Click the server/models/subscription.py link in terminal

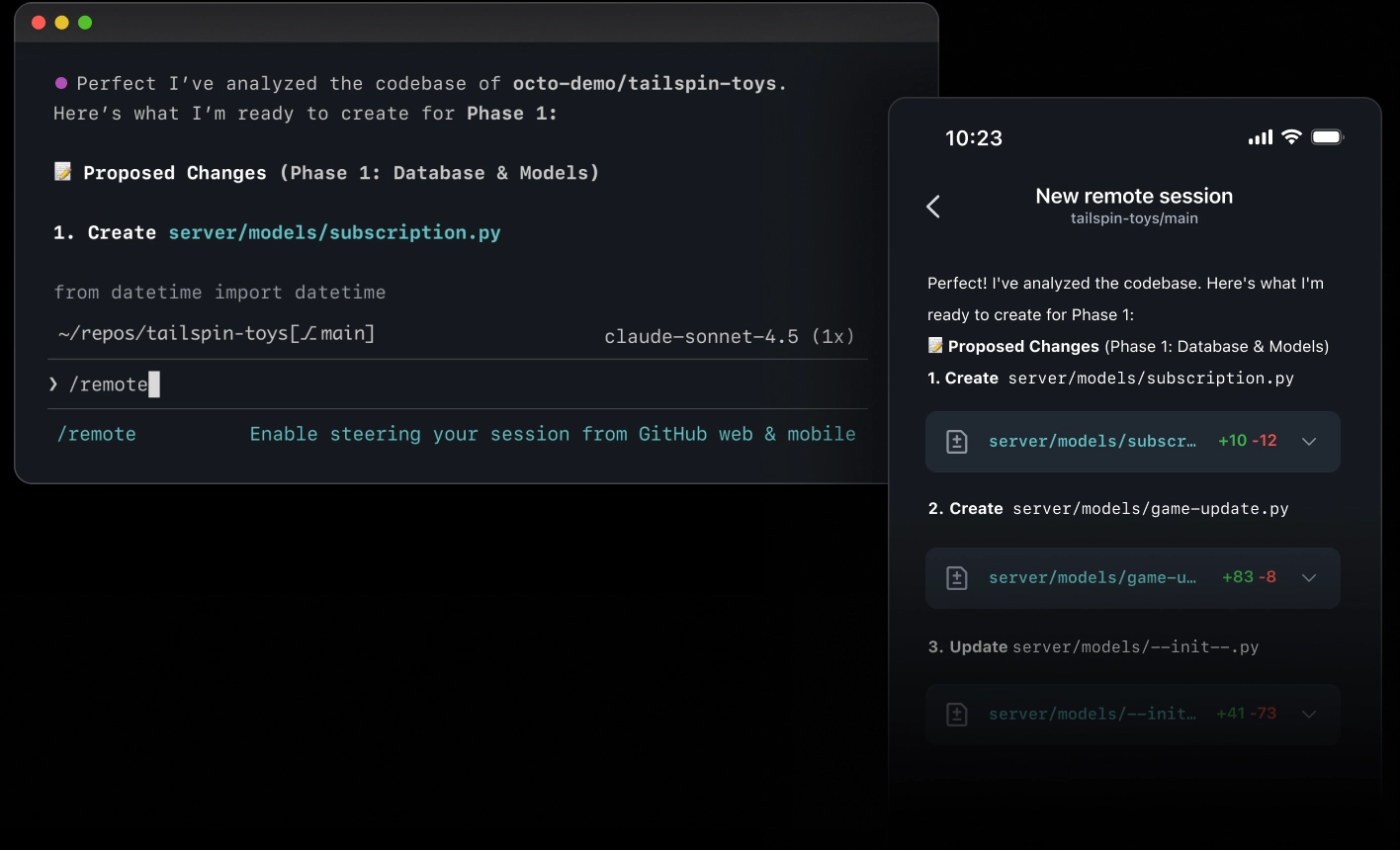[x=334, y=233]
